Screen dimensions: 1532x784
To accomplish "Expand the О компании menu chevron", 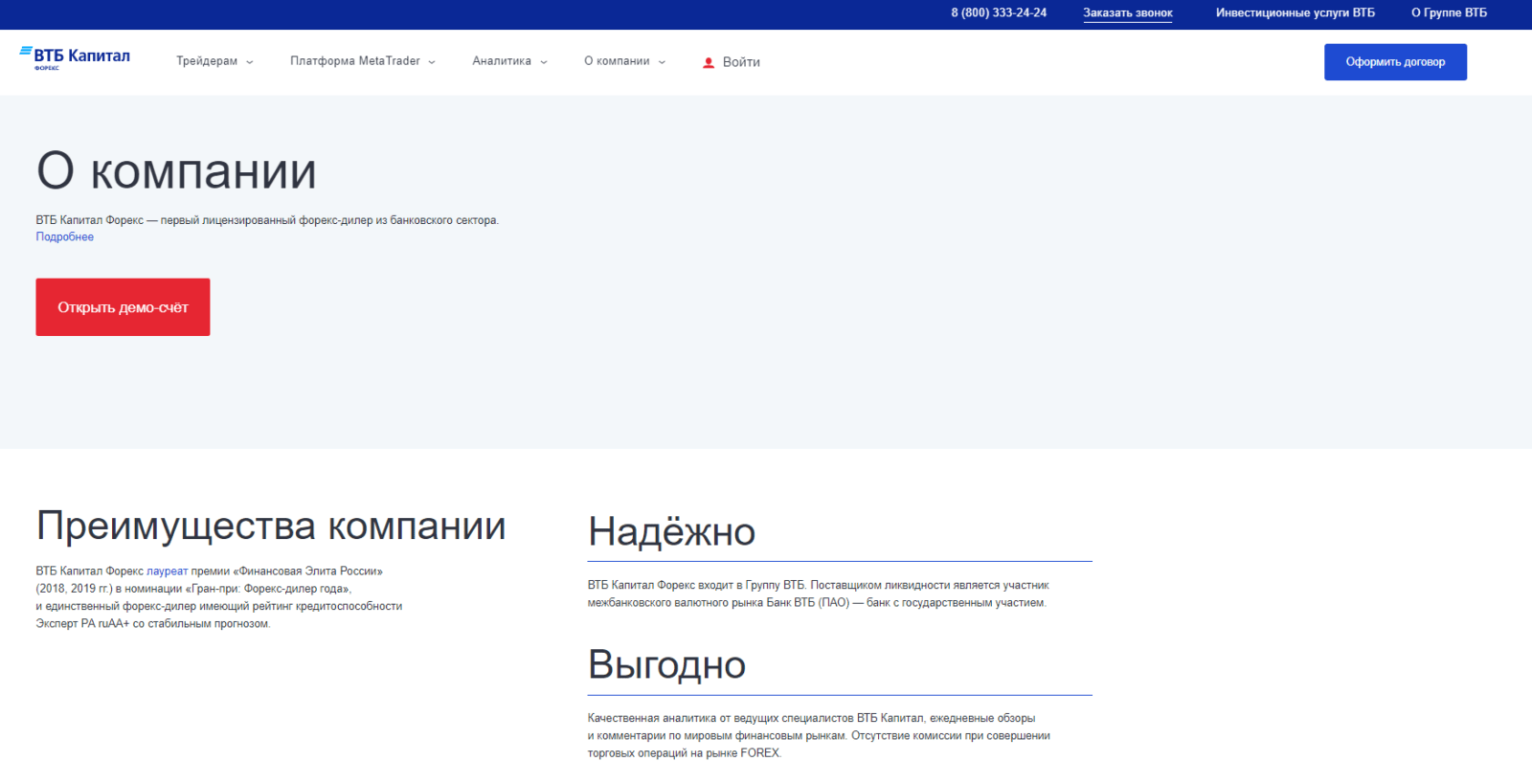I will pos(662,62).
